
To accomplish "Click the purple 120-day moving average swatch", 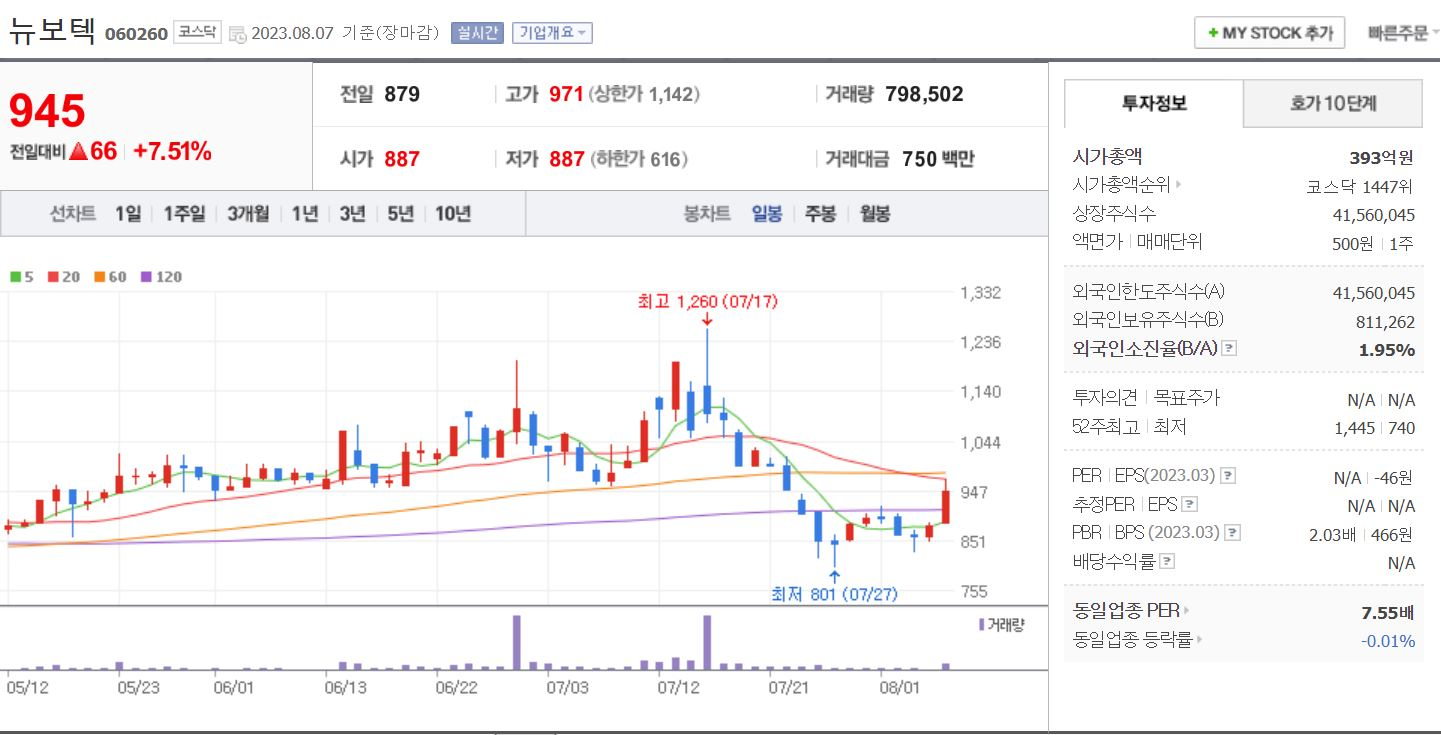I will (x=147, y=277).
